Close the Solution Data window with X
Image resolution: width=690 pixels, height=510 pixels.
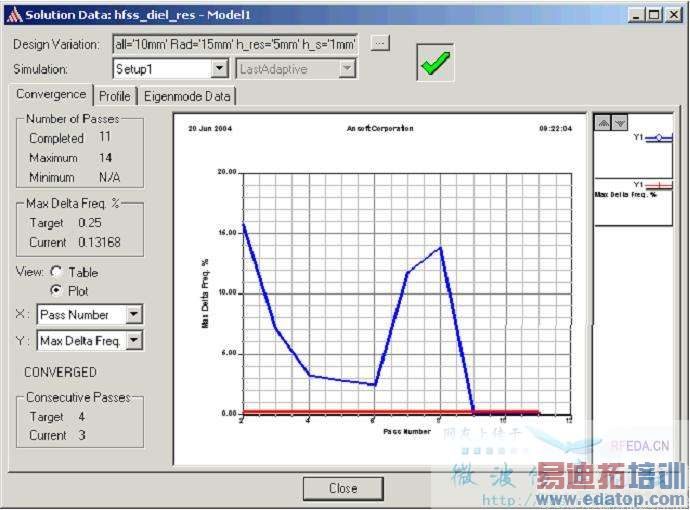(674, 15)
